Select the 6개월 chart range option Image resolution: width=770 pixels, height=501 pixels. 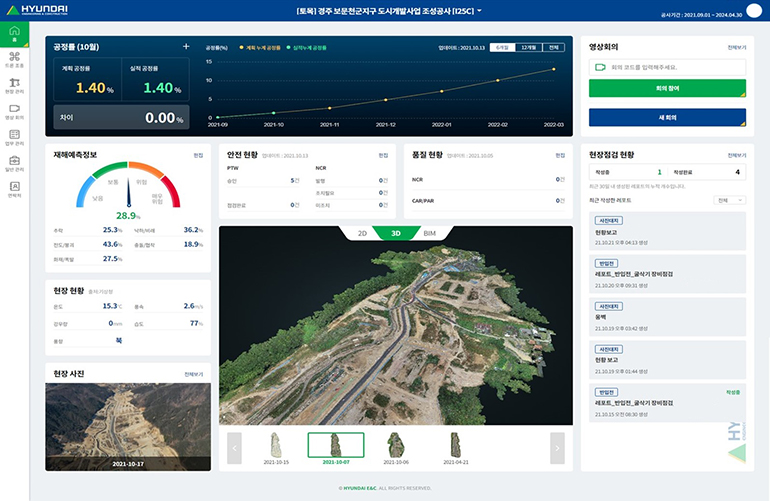502,47
